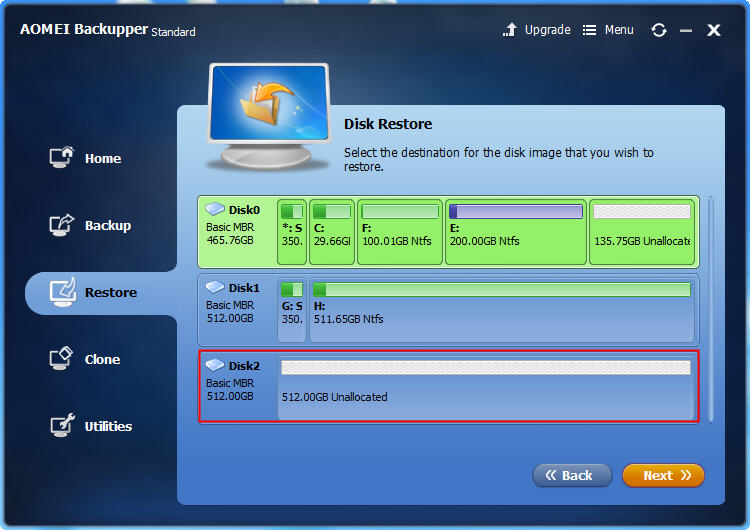This screenshot has width=750, height=530.
Task: Select the Disk0 465.76GB label
Action: click(x=230, y=240)
